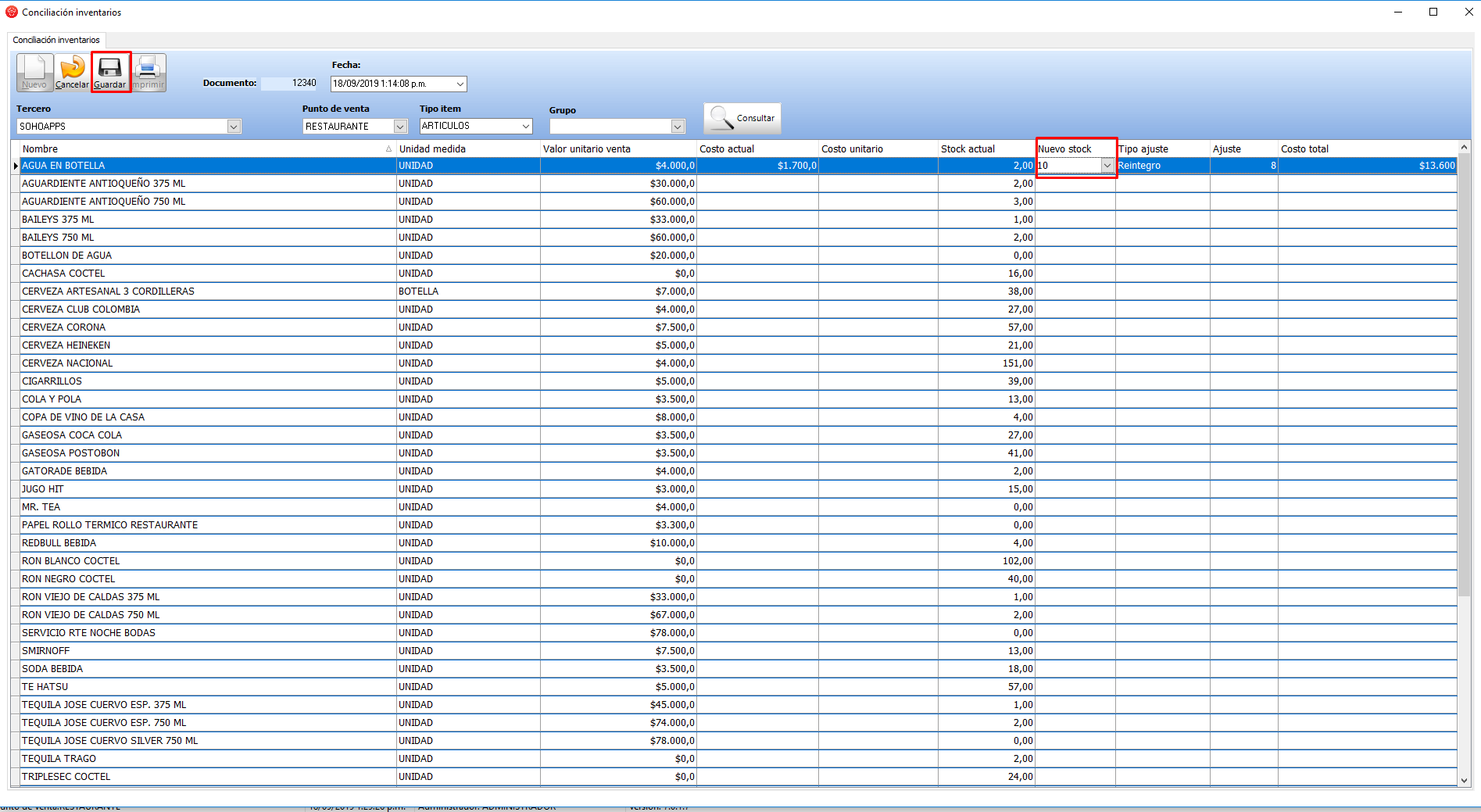This screenshot has width=1481, height=812.
Task: Click the row indicator arrow beside AGUA EN BOTELLA
Action: (x=16, y=166)
